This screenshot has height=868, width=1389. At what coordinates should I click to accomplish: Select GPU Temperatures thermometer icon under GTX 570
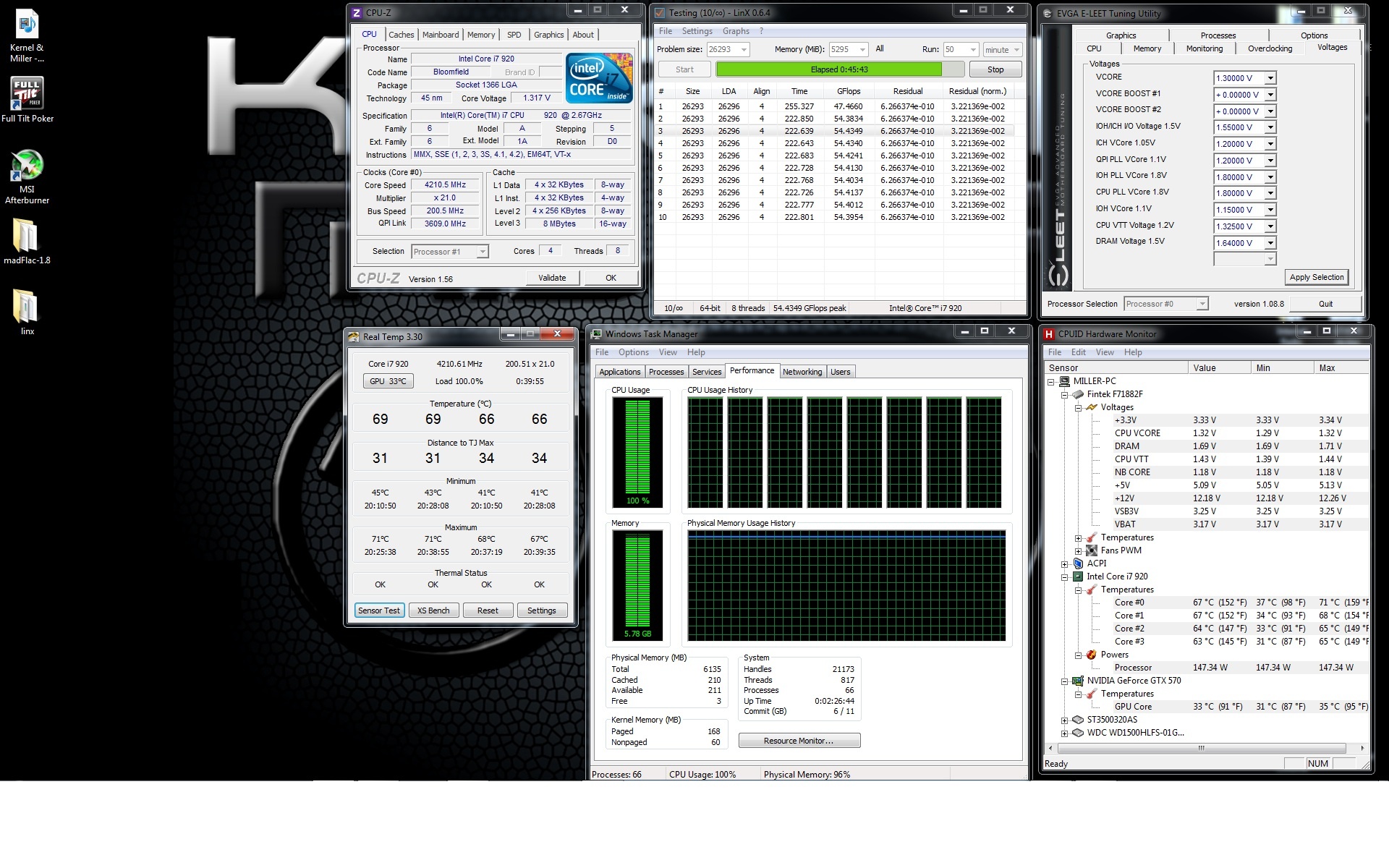pyautogui.click(x=1092, y=694)
